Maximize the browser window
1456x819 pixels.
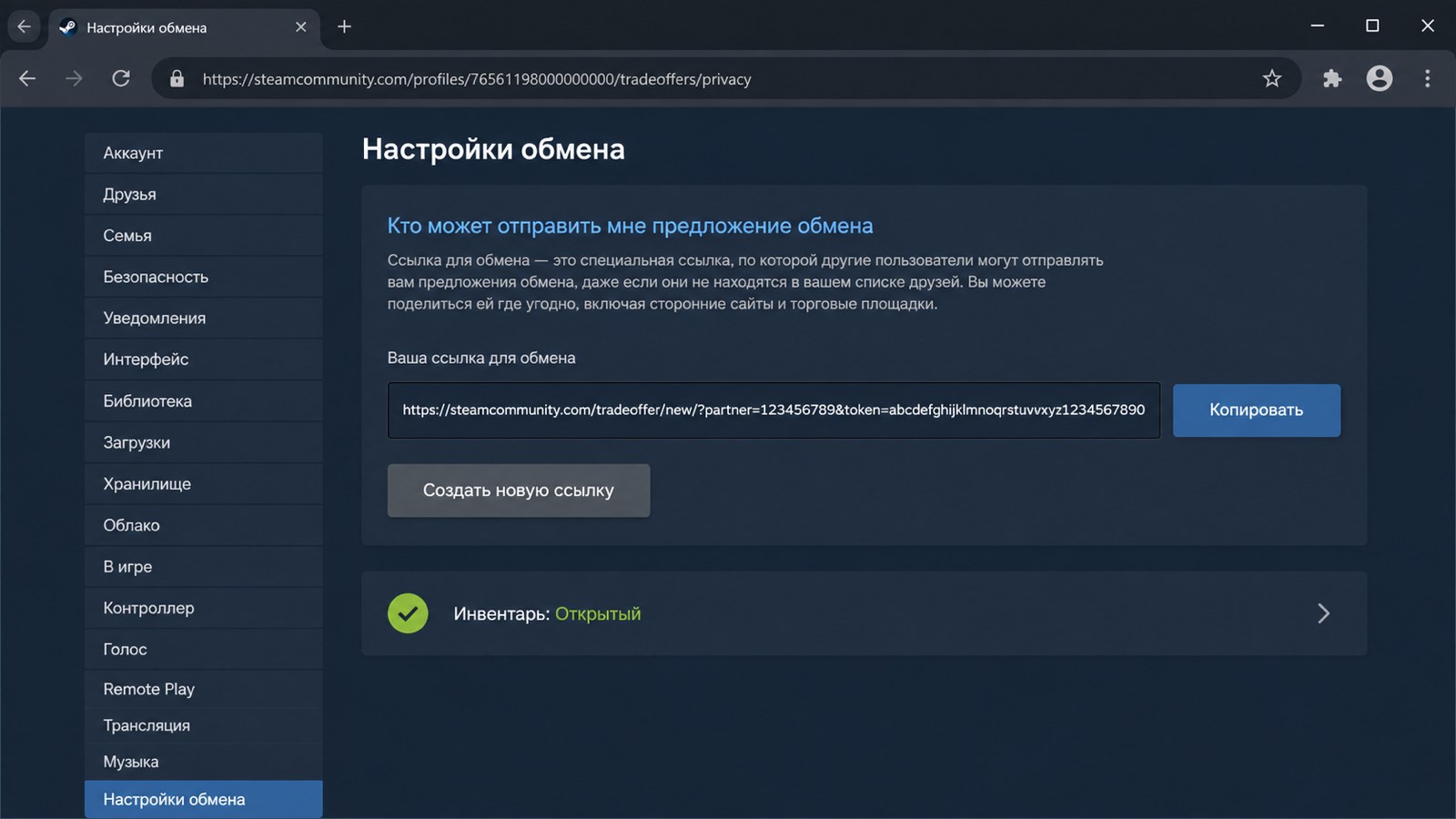(1372, 25)
